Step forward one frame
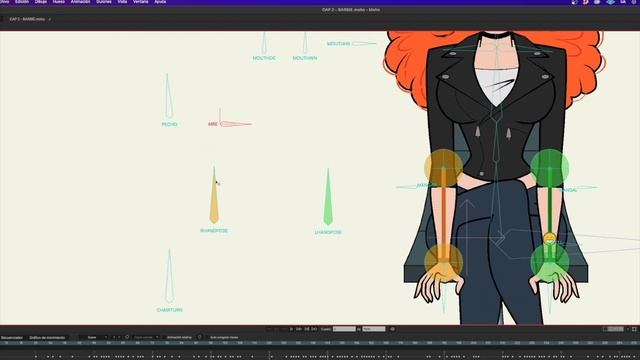The width and height of the screenshot is (640, 360). (299, 329)
